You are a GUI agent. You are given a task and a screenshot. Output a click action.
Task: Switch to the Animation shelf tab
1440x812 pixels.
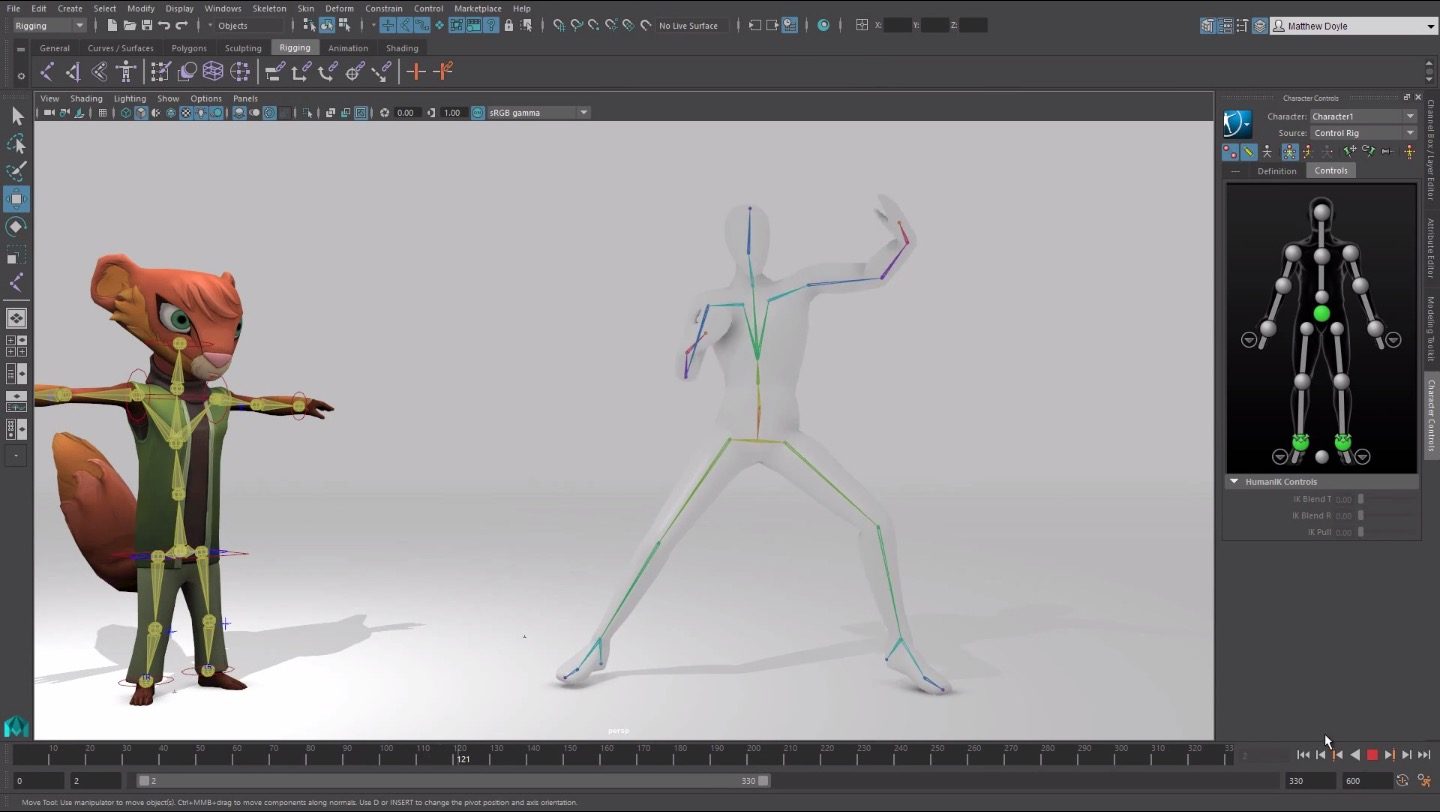(x=348, y=48)
